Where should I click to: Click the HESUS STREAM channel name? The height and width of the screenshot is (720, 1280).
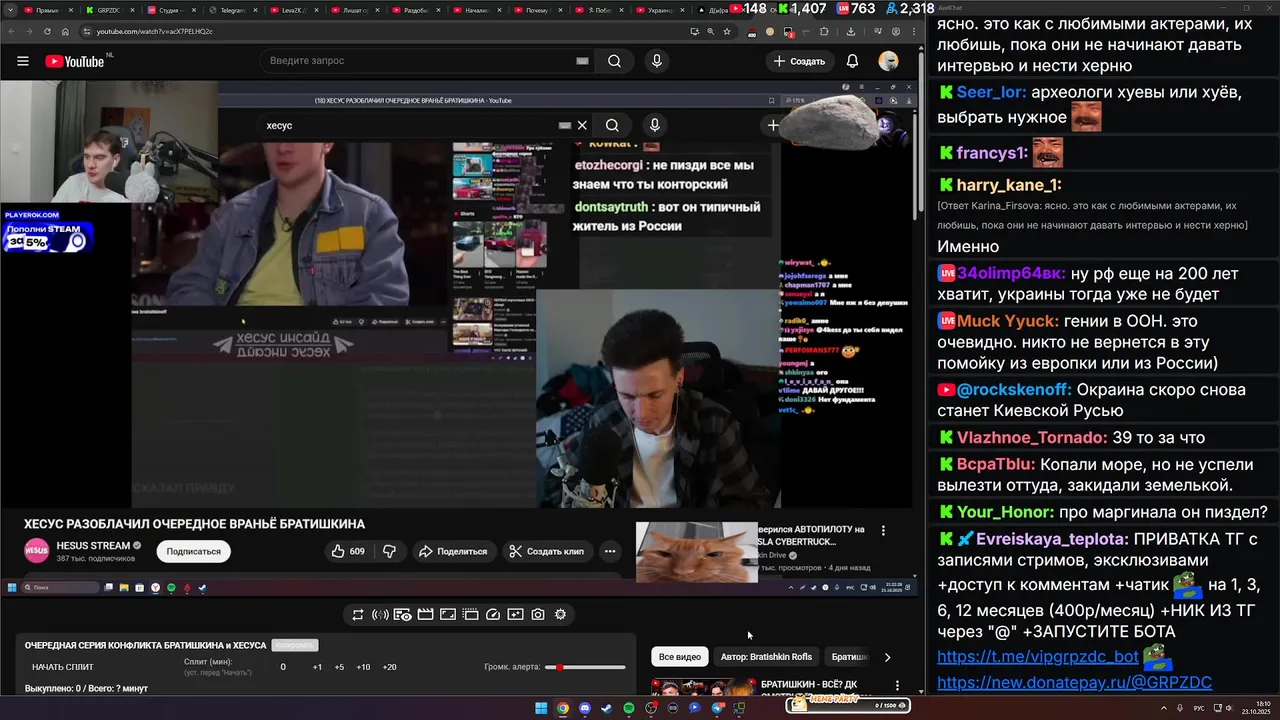(93, 545)
